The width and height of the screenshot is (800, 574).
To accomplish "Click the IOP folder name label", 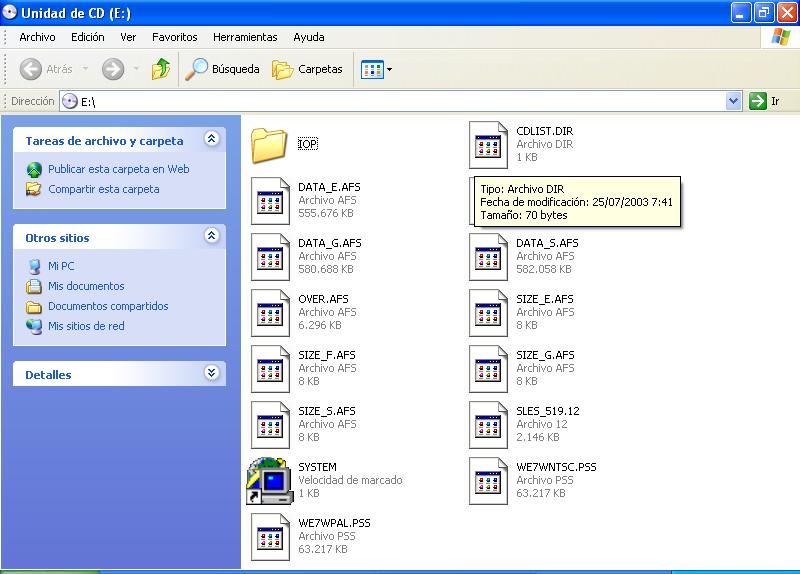I will click(308, 144).
